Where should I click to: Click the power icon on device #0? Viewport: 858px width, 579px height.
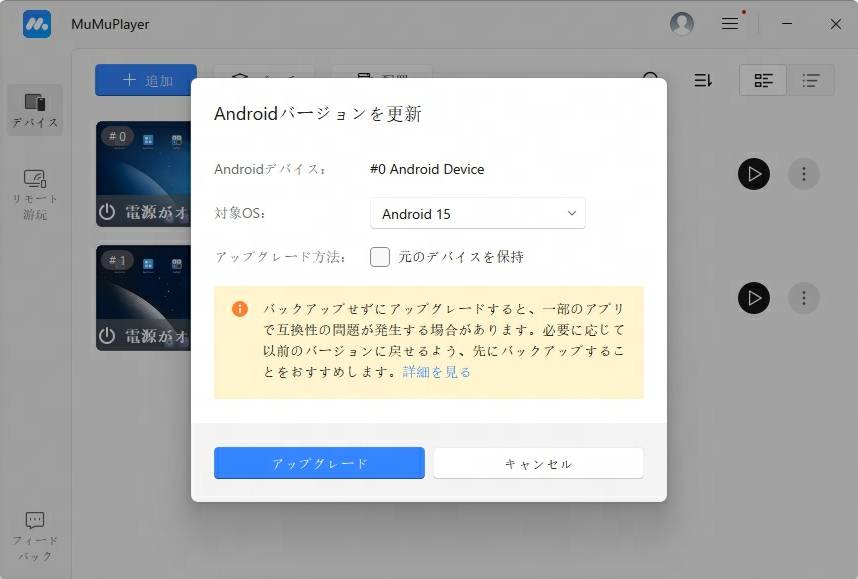(x=107, y=212)
